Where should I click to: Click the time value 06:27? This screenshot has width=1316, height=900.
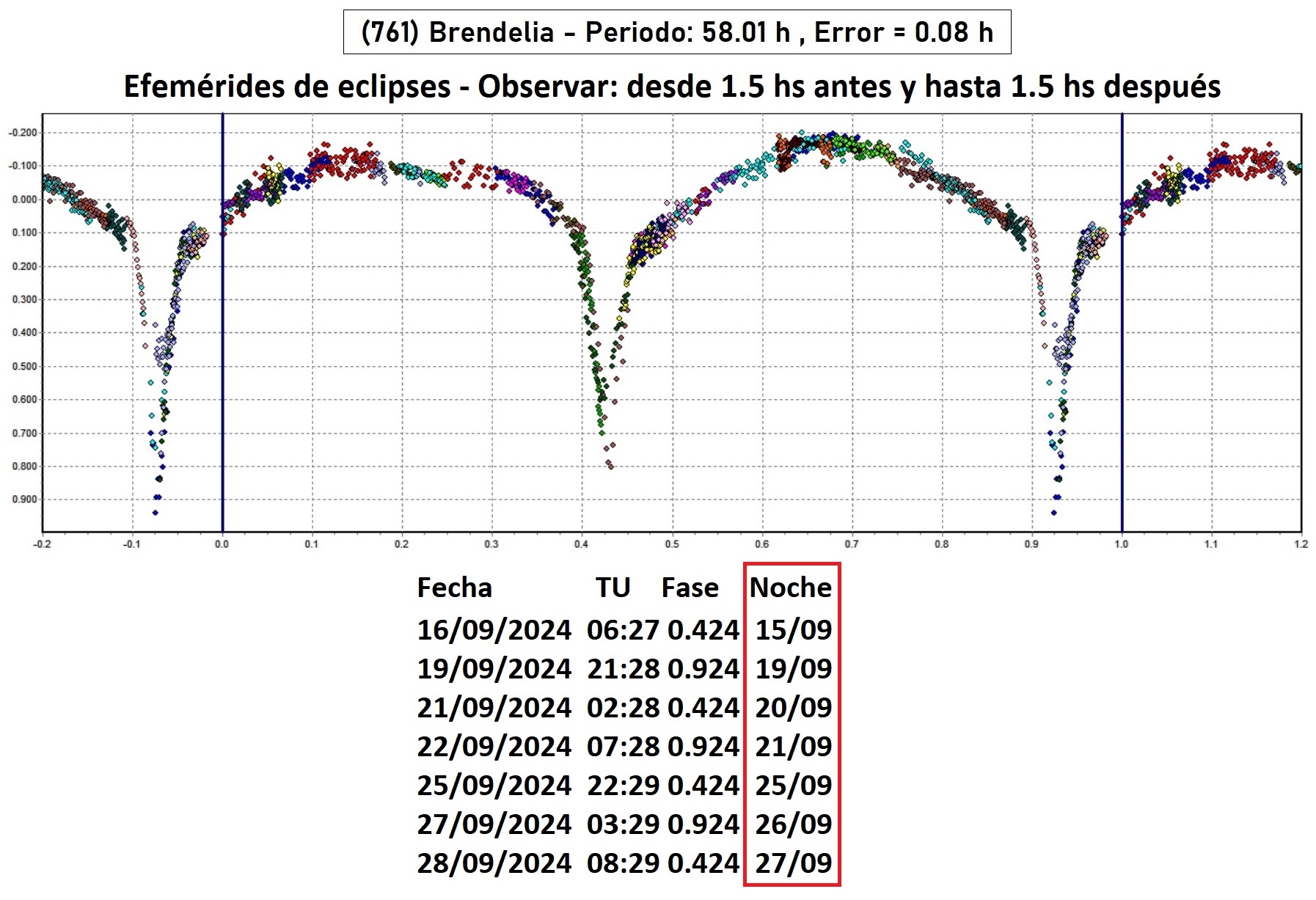click(624, 630)
